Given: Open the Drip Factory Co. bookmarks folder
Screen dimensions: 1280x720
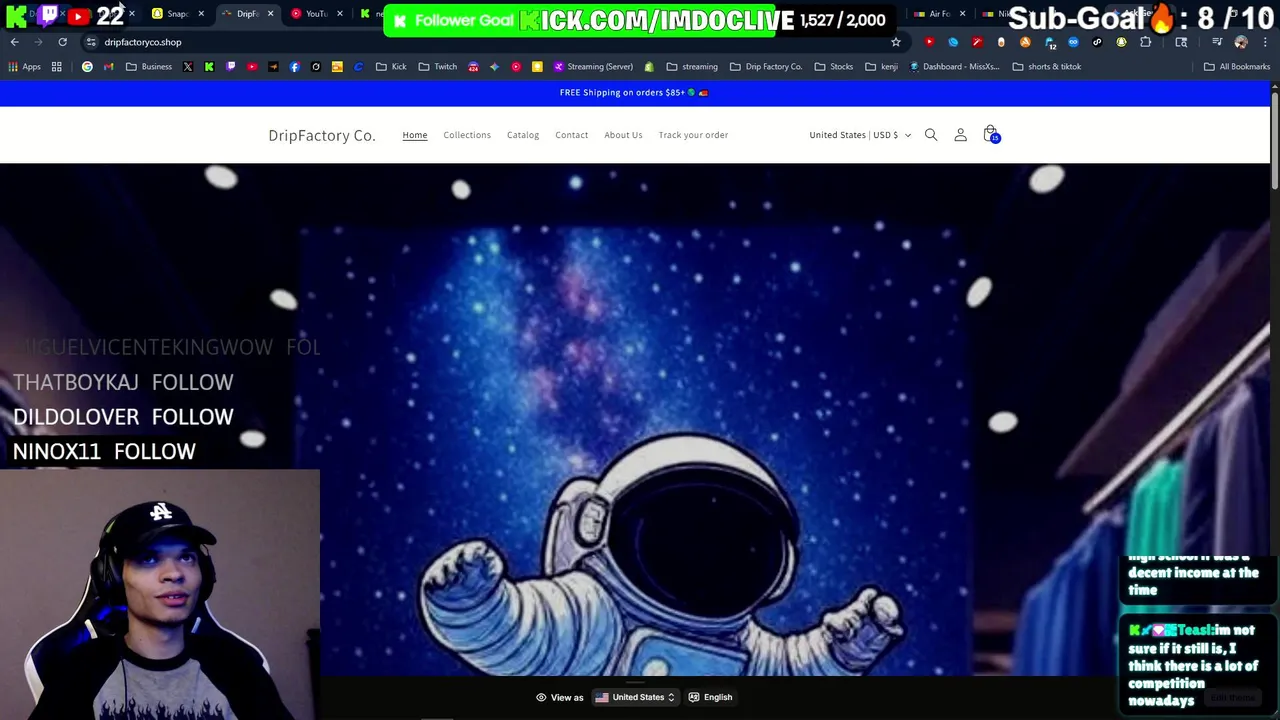Looking at the screenshot, I should (x=766, y=67).
